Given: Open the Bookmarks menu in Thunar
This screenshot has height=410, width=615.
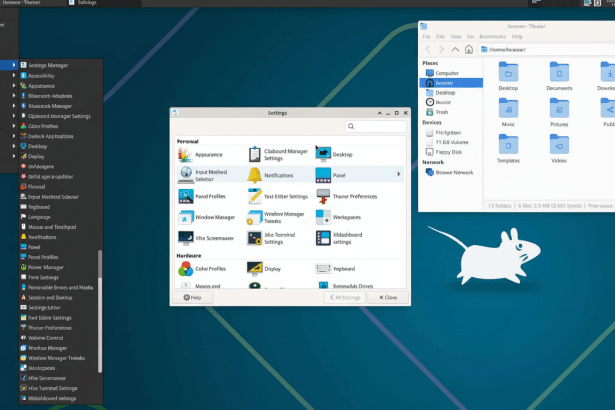Looking at the screenshot, I should pyautogui.click(x=493, y=36).
